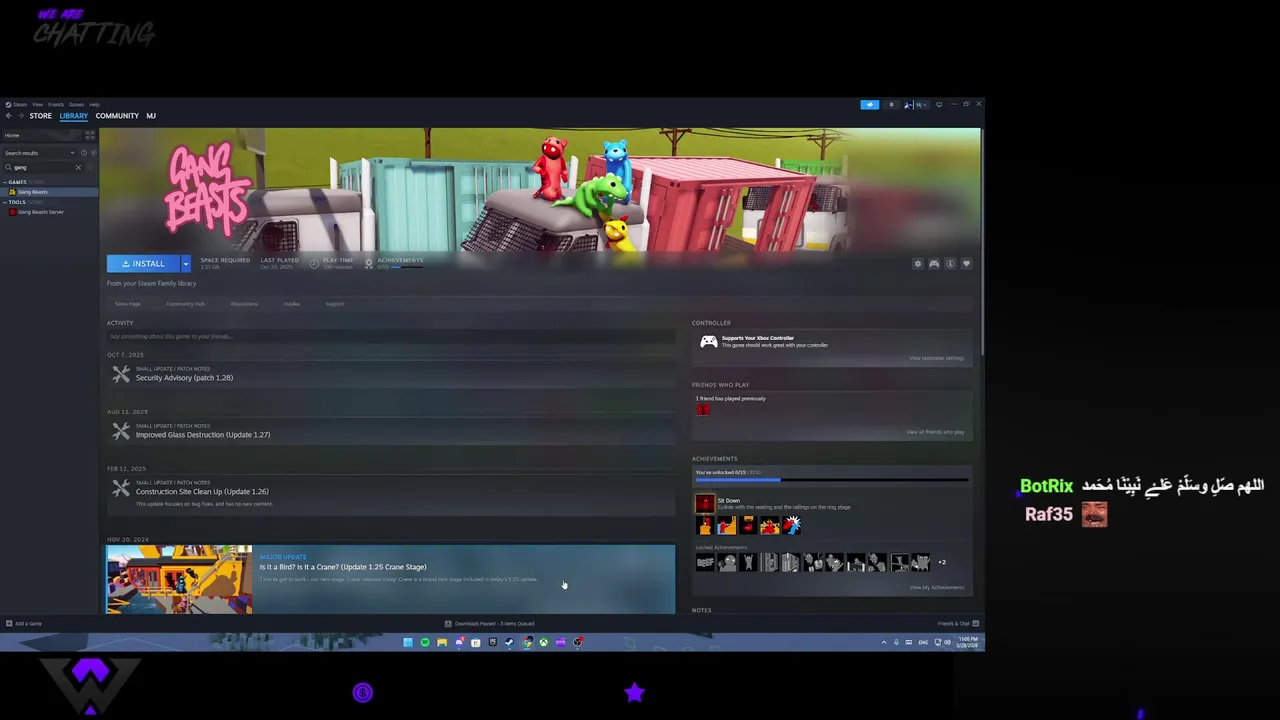Open the Community Hub link

185,304
